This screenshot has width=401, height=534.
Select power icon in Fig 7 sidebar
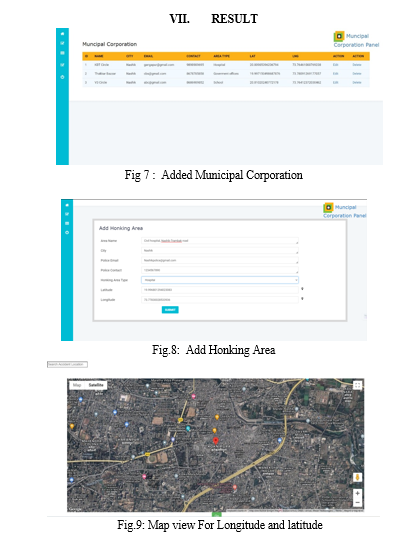62,77
